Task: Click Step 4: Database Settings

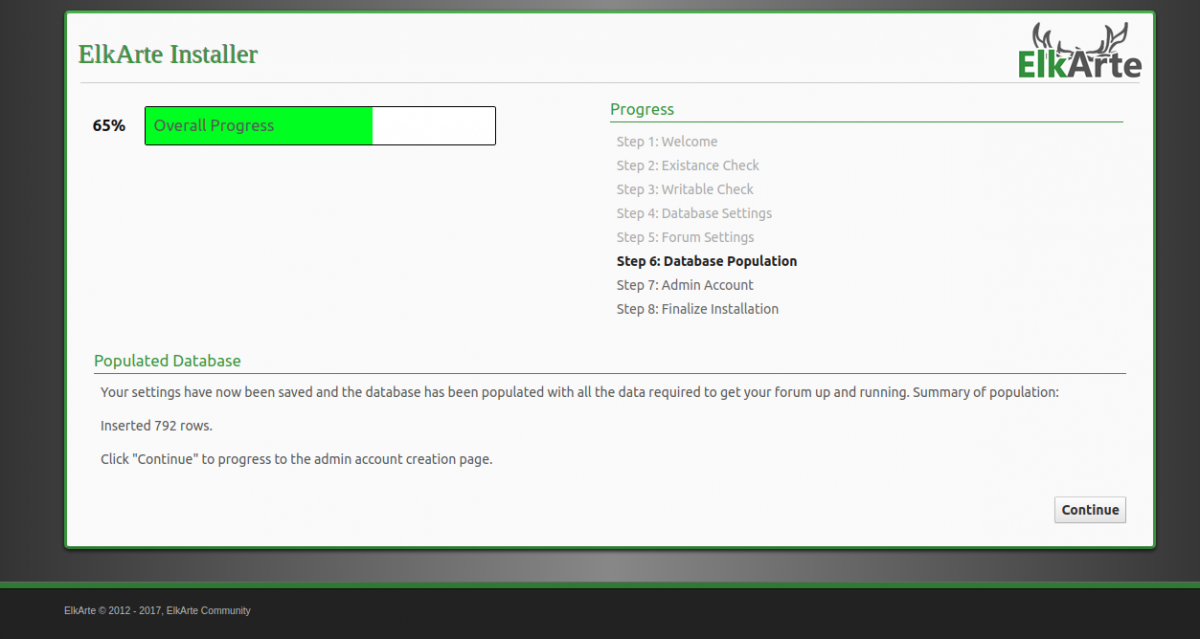Action: click(694, 214)
